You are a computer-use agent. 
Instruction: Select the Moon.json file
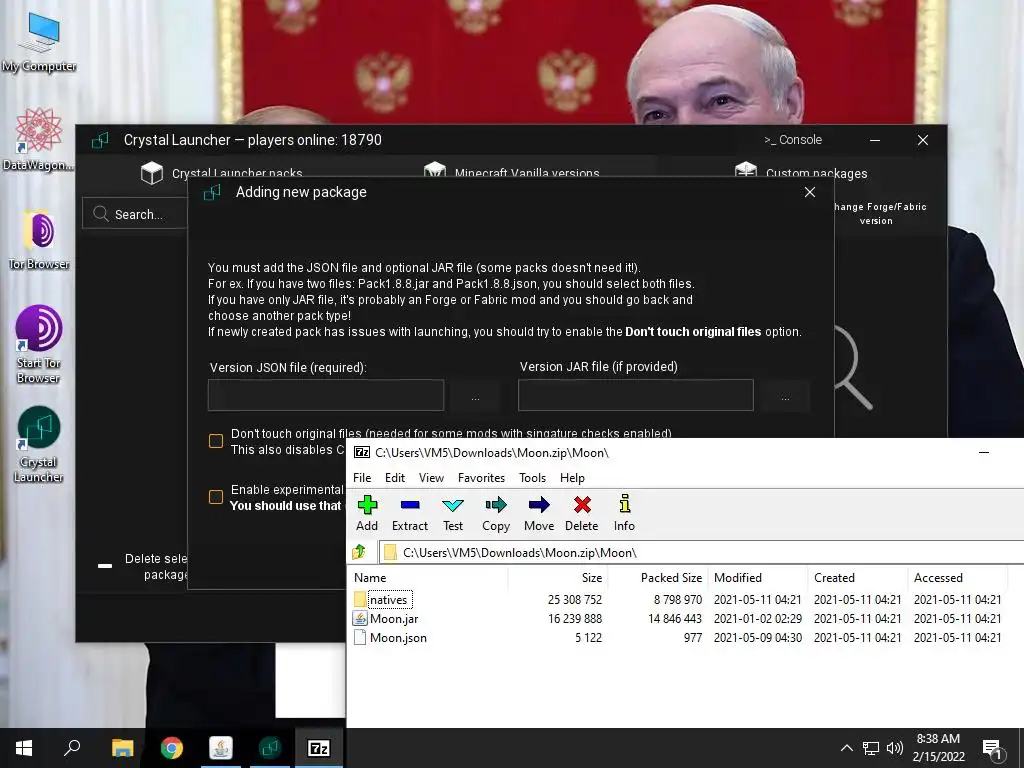tap(398, 637)
